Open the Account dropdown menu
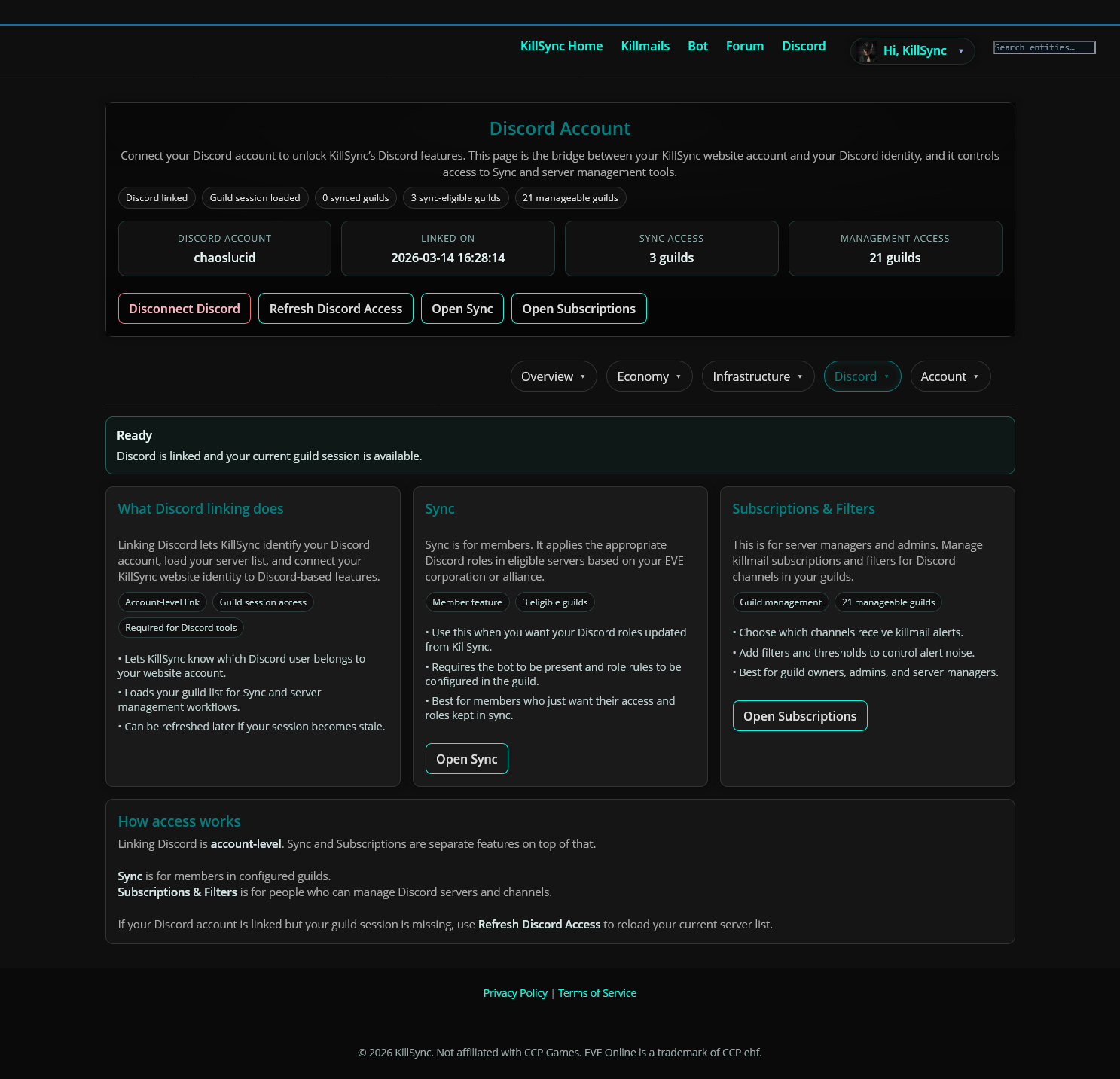Image resolution: width=1120 pixels, height=1079 pixels. click(x=949, y=376)
